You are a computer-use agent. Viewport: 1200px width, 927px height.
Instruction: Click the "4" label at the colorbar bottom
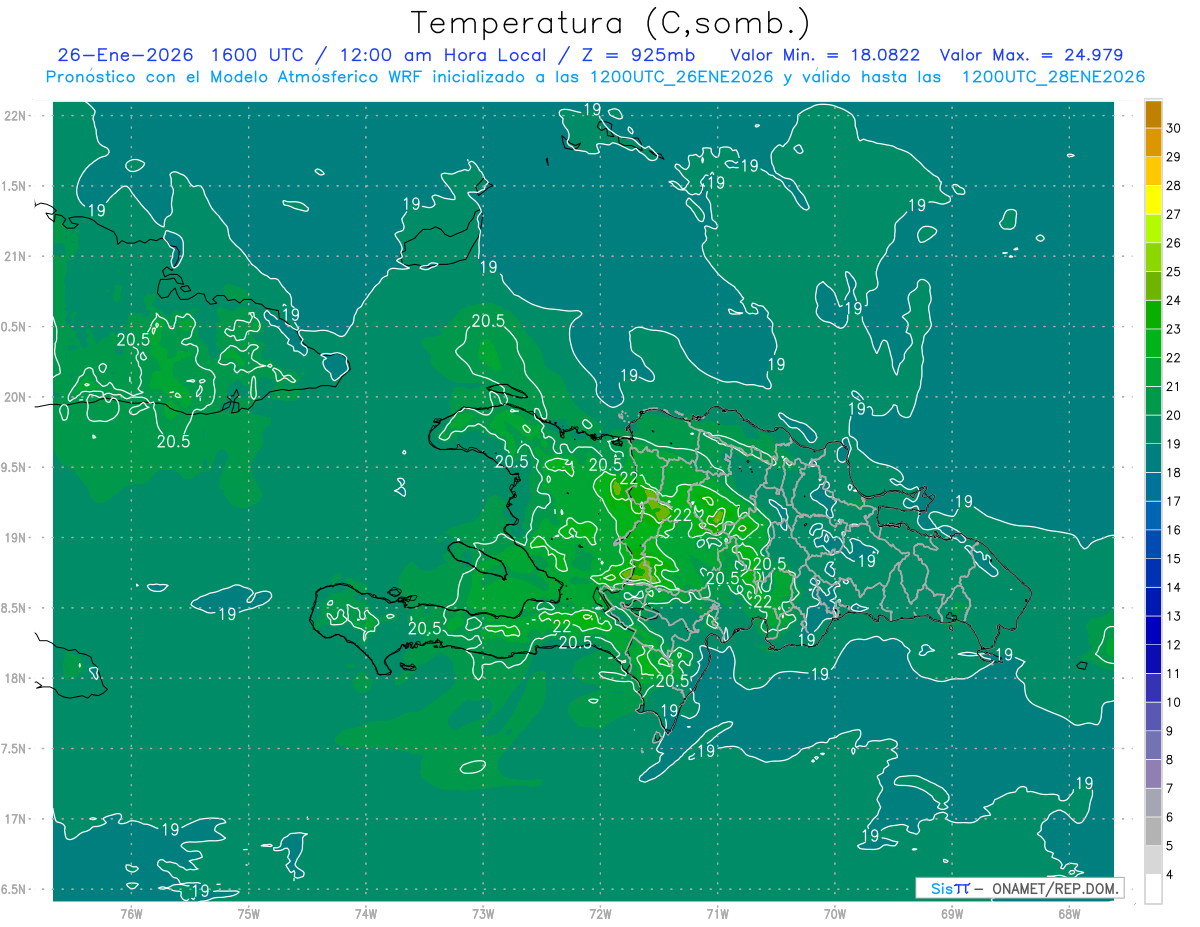[1170, 876]
